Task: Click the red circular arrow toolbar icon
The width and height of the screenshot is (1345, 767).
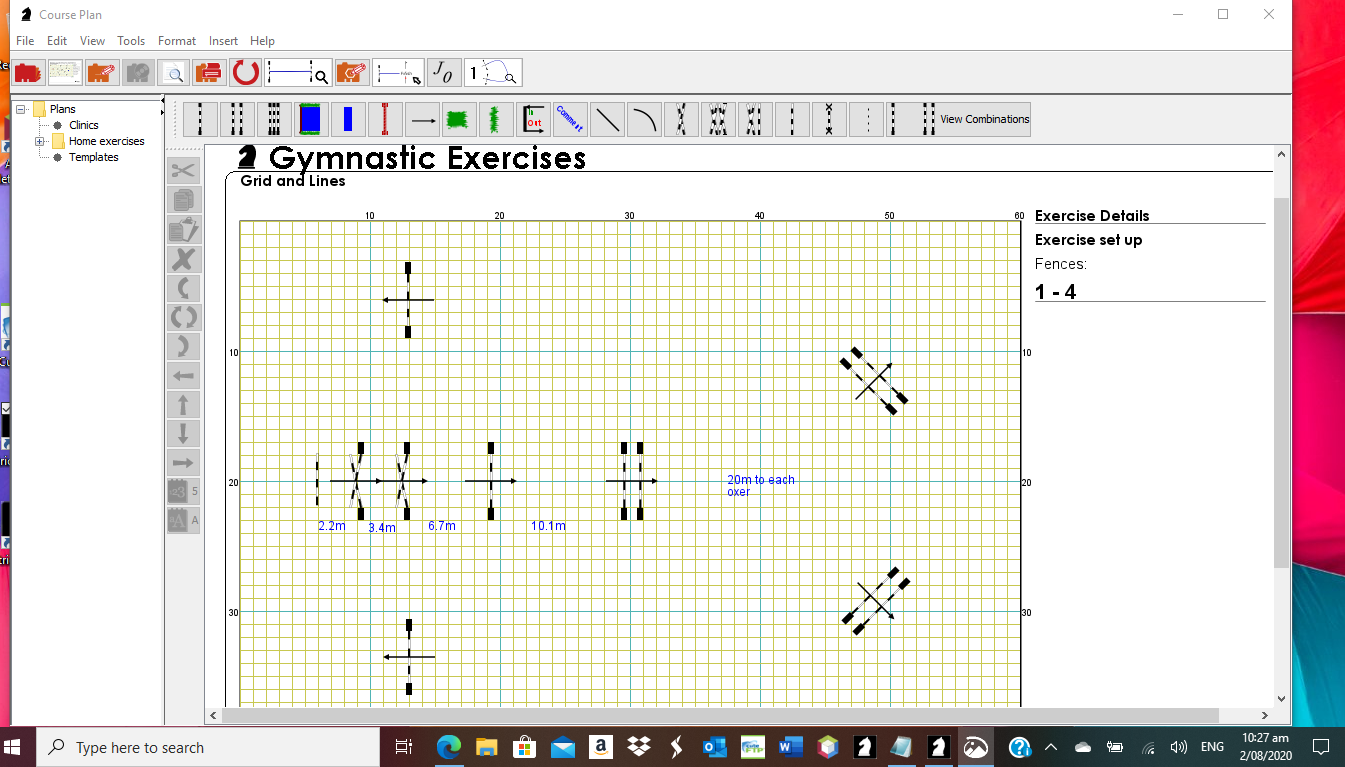Action: pos(246,73)
